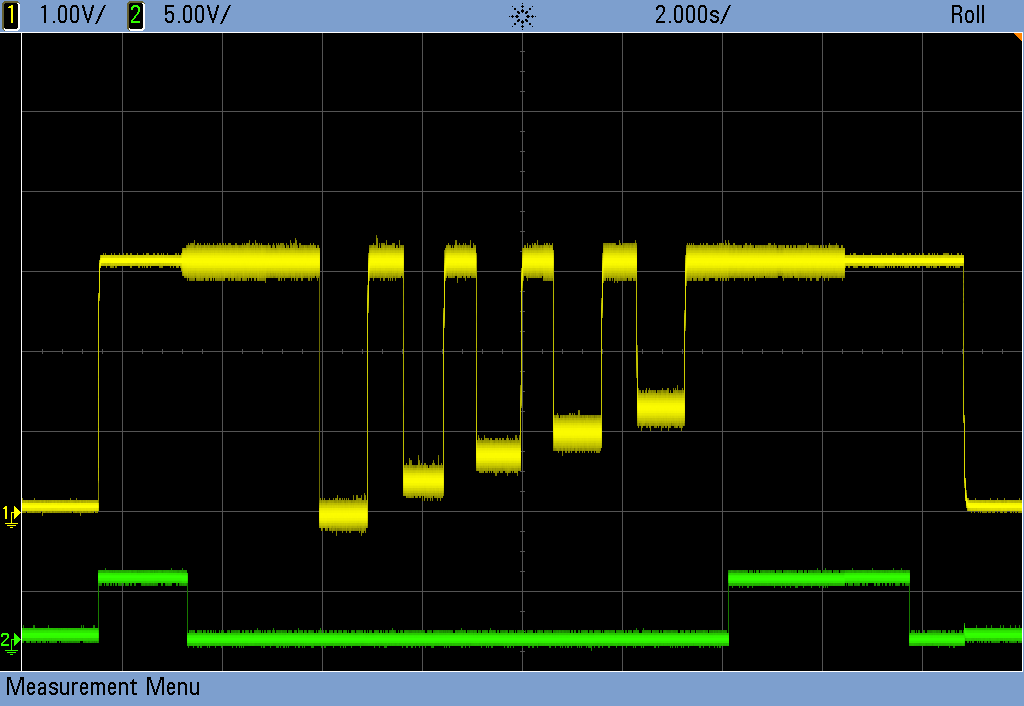Screen dimensions: 1024x706
Task: Click the Roll mode indicator
Action: (x=967, y=15)
